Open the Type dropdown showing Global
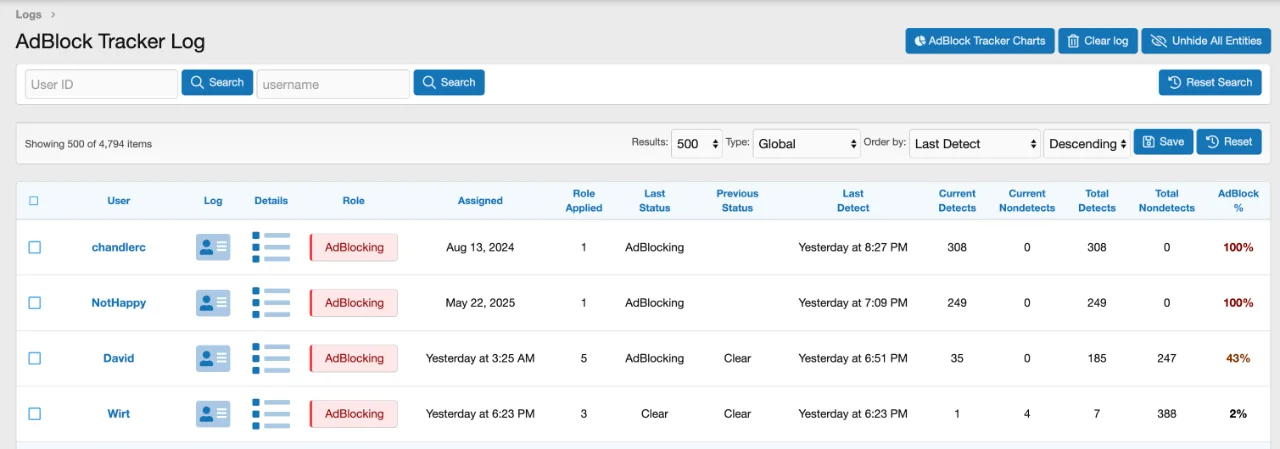Screen dimensions: 1280x449 tap(806, 143)
